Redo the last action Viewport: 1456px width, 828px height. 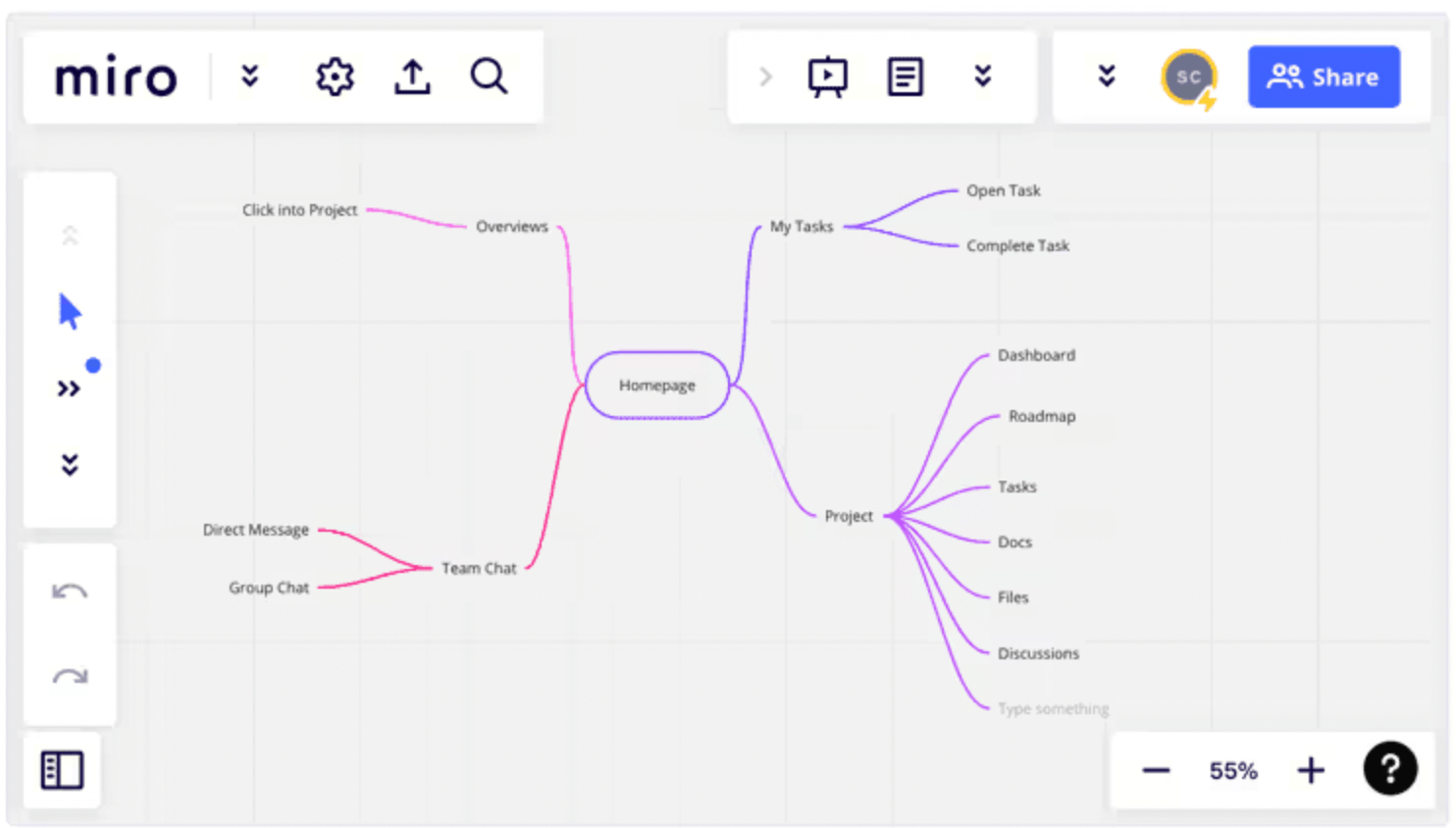point(69,675)
